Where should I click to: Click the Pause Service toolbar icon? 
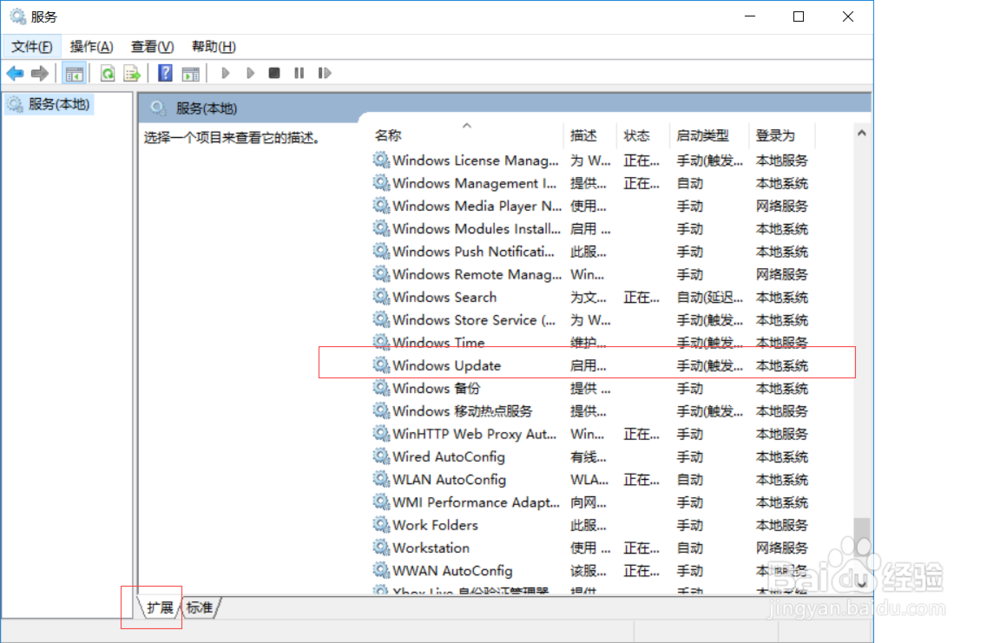click(299, 73)
